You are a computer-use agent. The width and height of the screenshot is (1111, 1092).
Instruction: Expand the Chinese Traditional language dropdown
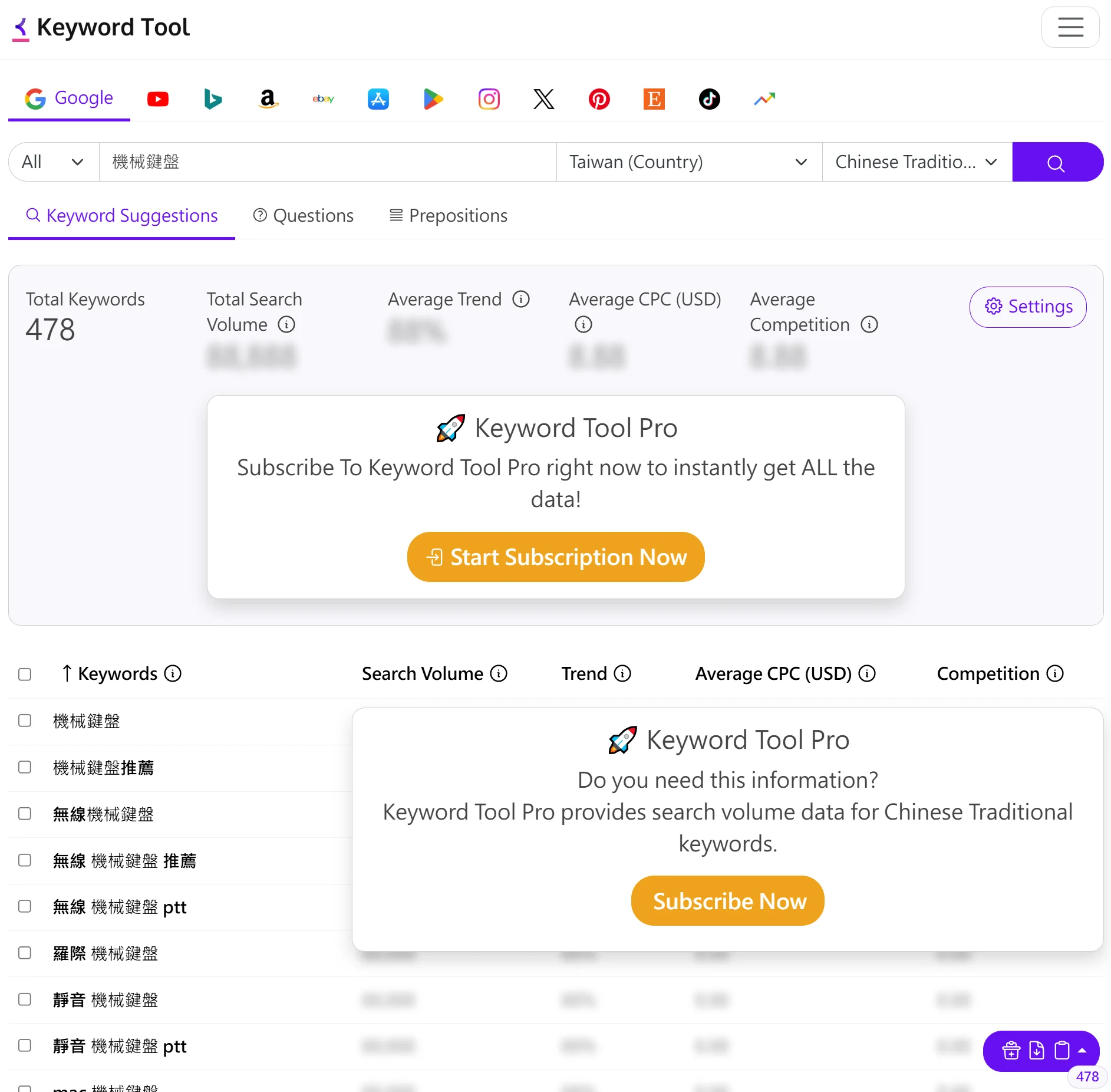[x=916, y=162]
